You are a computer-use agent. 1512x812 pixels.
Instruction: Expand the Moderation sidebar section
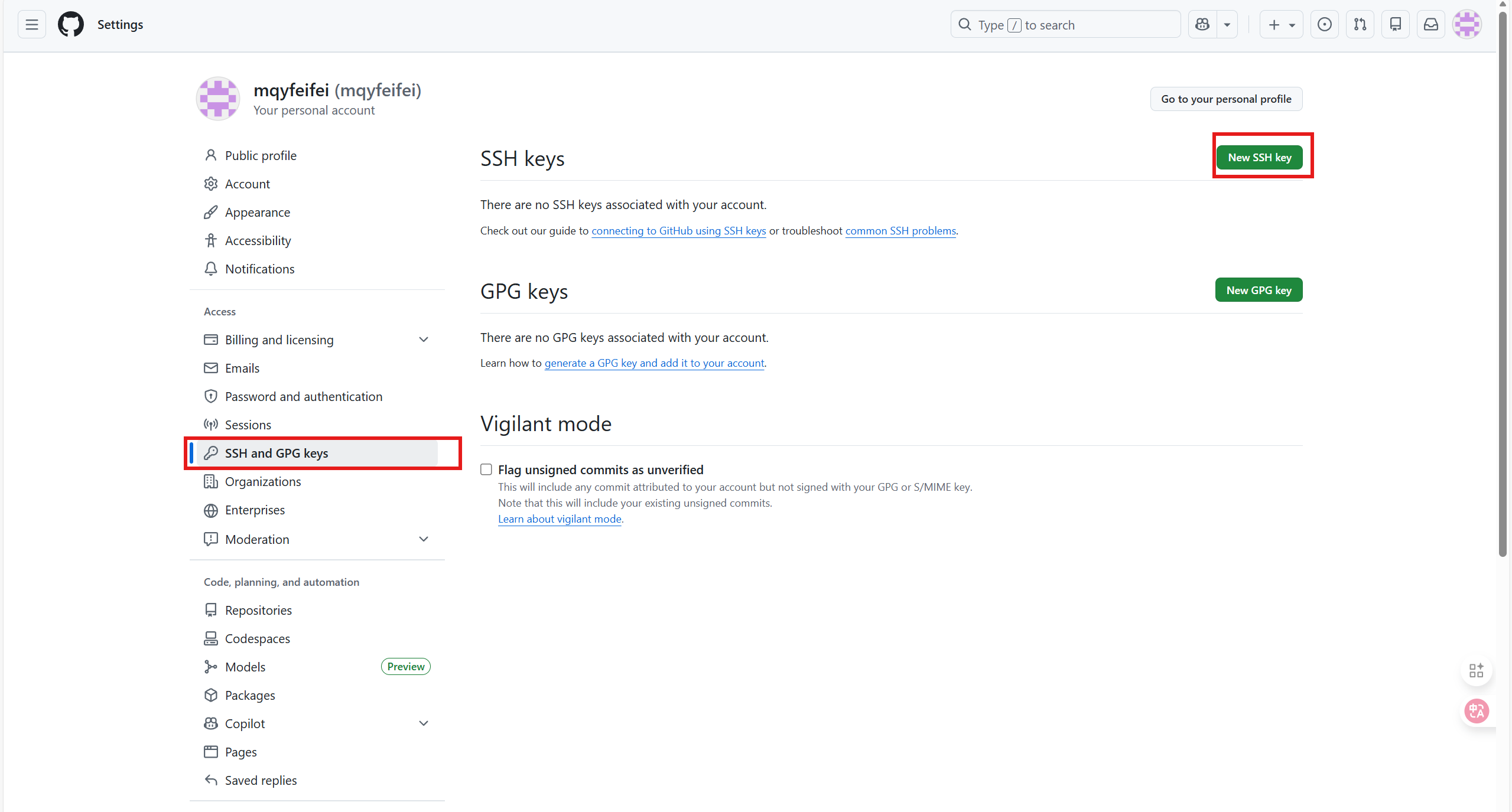pyautogui.click(x=423, y=539)
